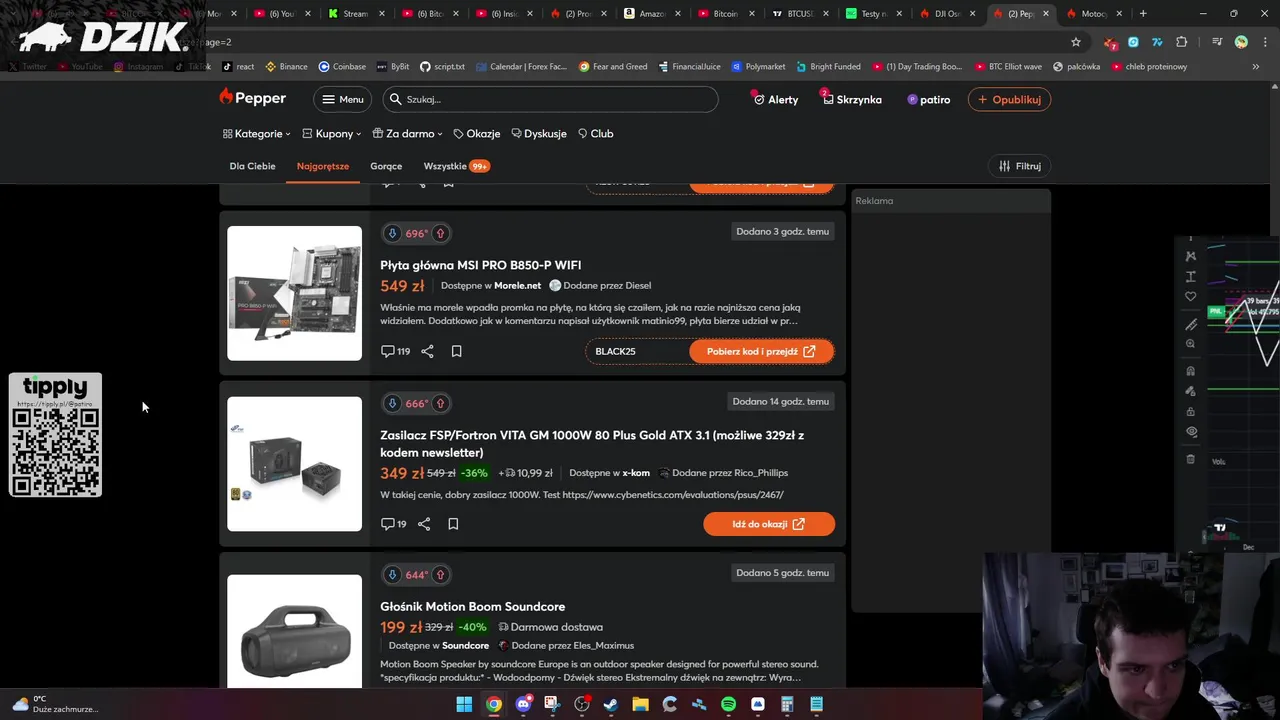This screenshot has width=1280, height=720.
Task: Open the Windows Start menu
Action: [464, 704]
